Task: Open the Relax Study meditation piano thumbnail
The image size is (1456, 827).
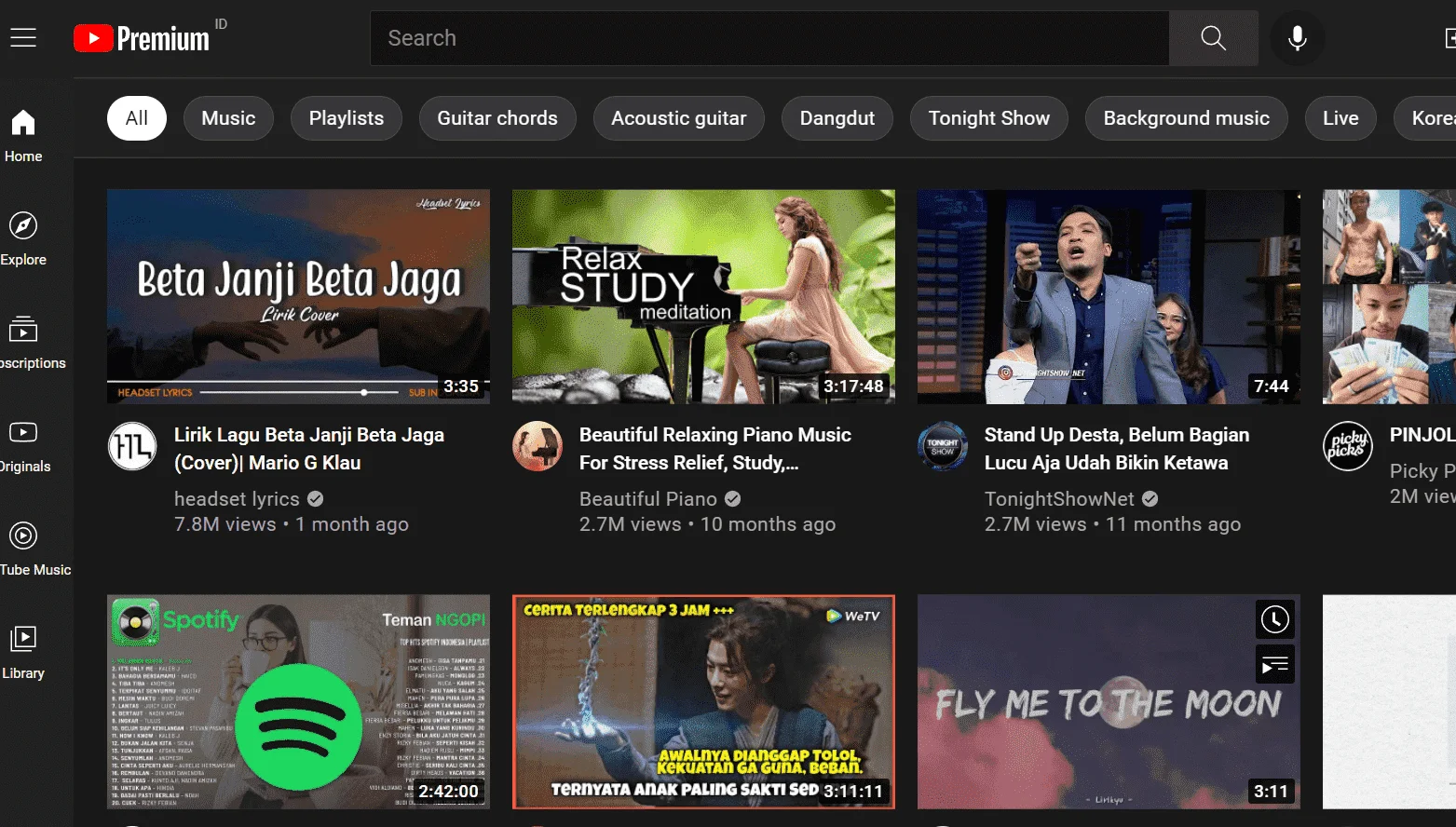Action: point(703,296)
